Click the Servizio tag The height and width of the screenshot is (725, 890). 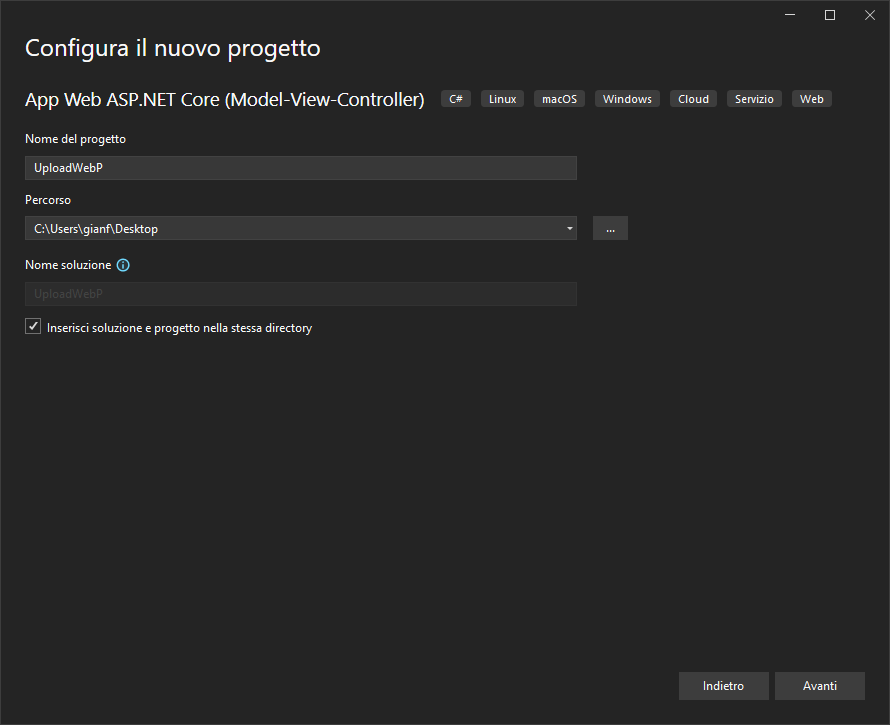click(x=754, y=99)
